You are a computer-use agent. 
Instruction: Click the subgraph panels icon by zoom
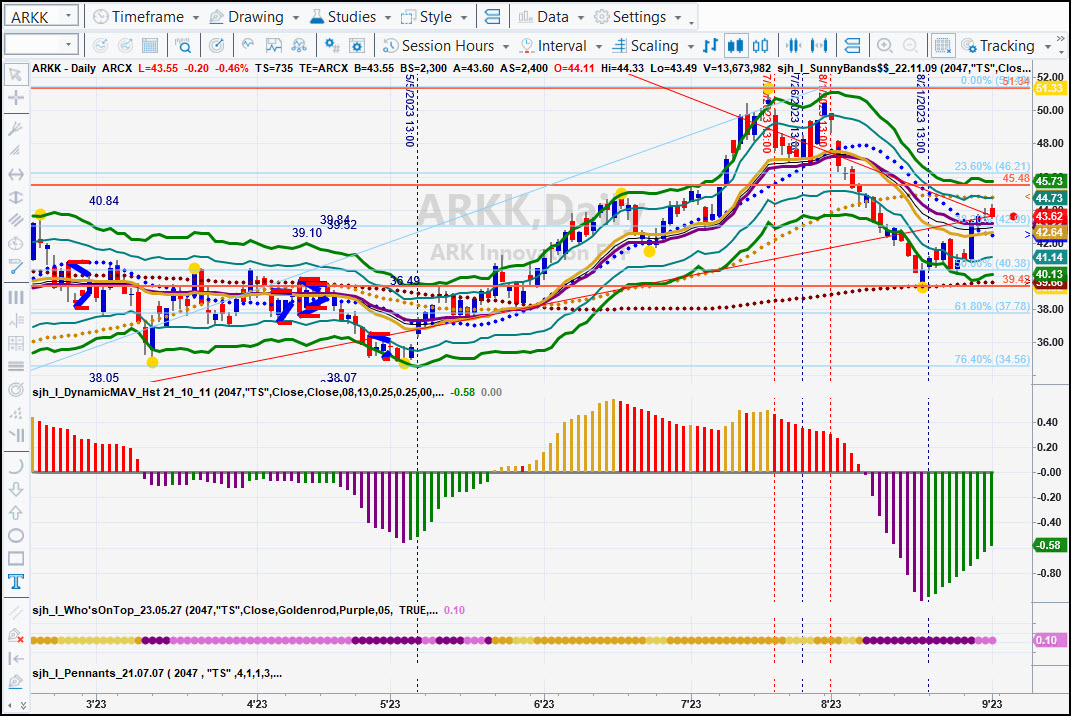pos(852,46)
